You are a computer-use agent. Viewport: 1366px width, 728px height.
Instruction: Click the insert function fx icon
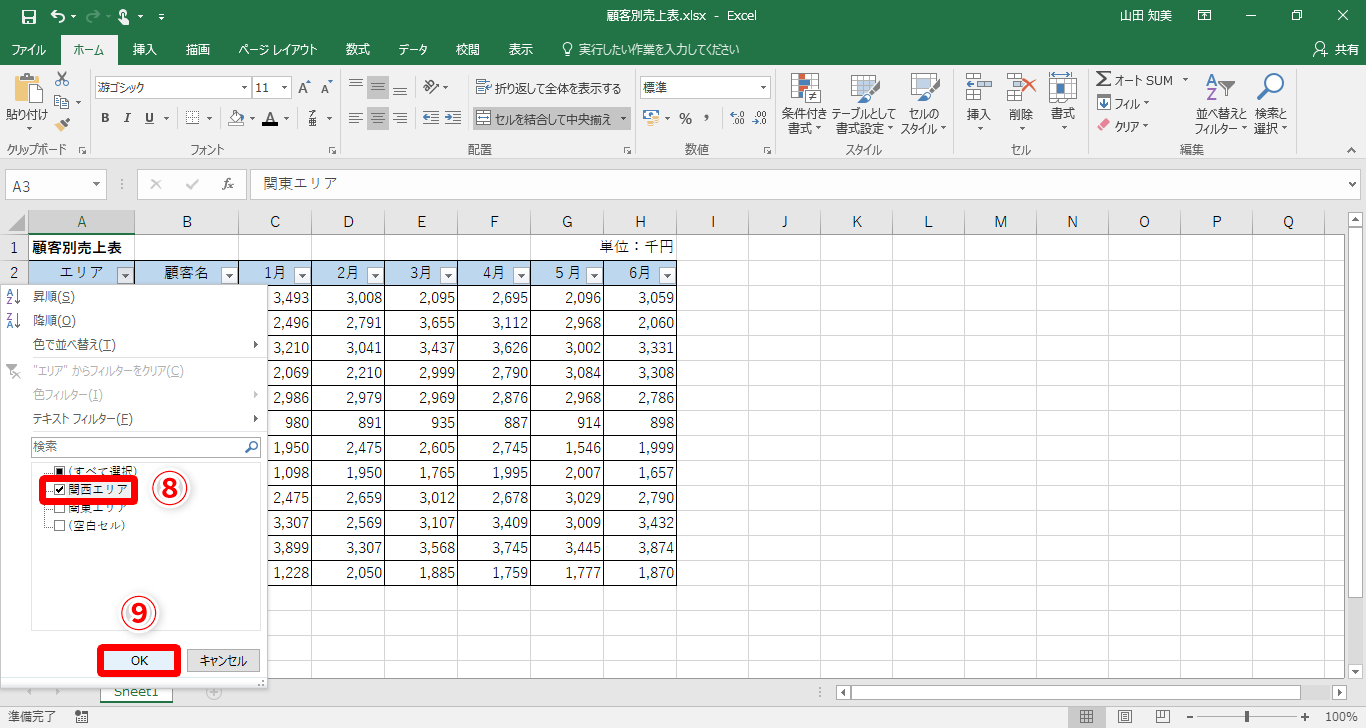(228, 184)
